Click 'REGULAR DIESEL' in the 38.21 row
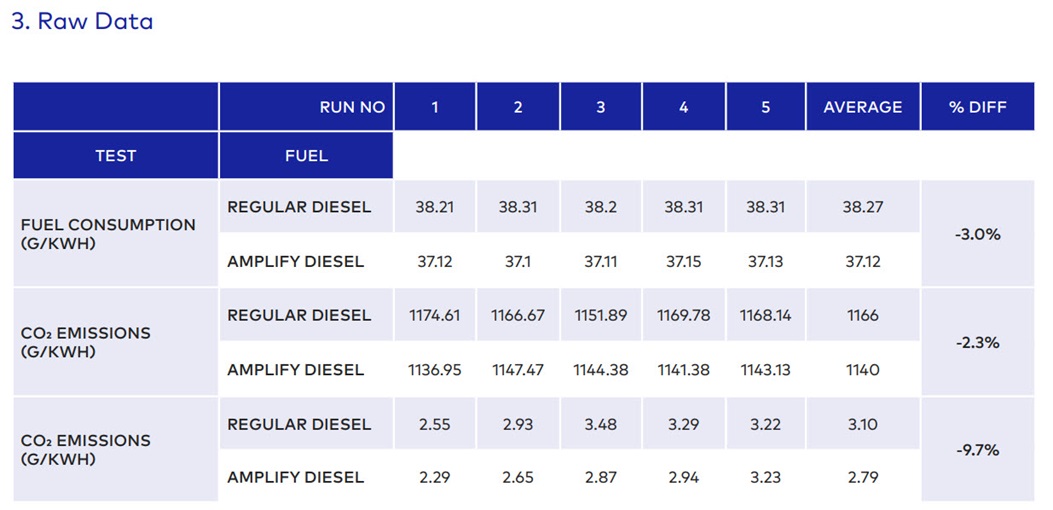The image size is (1053, 510). (x=299, y=206)
